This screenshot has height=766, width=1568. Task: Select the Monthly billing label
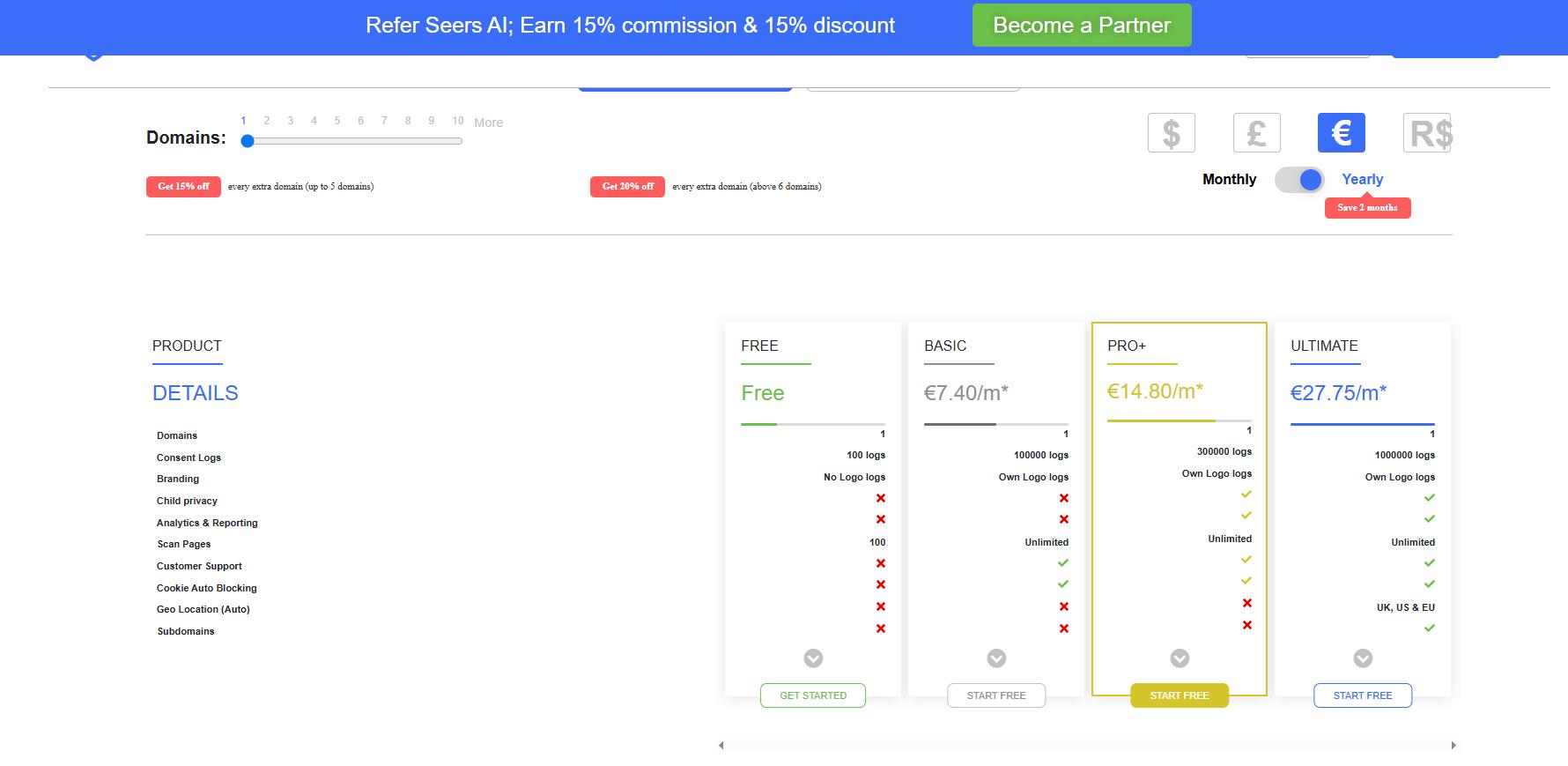(x=1229, y=179)
